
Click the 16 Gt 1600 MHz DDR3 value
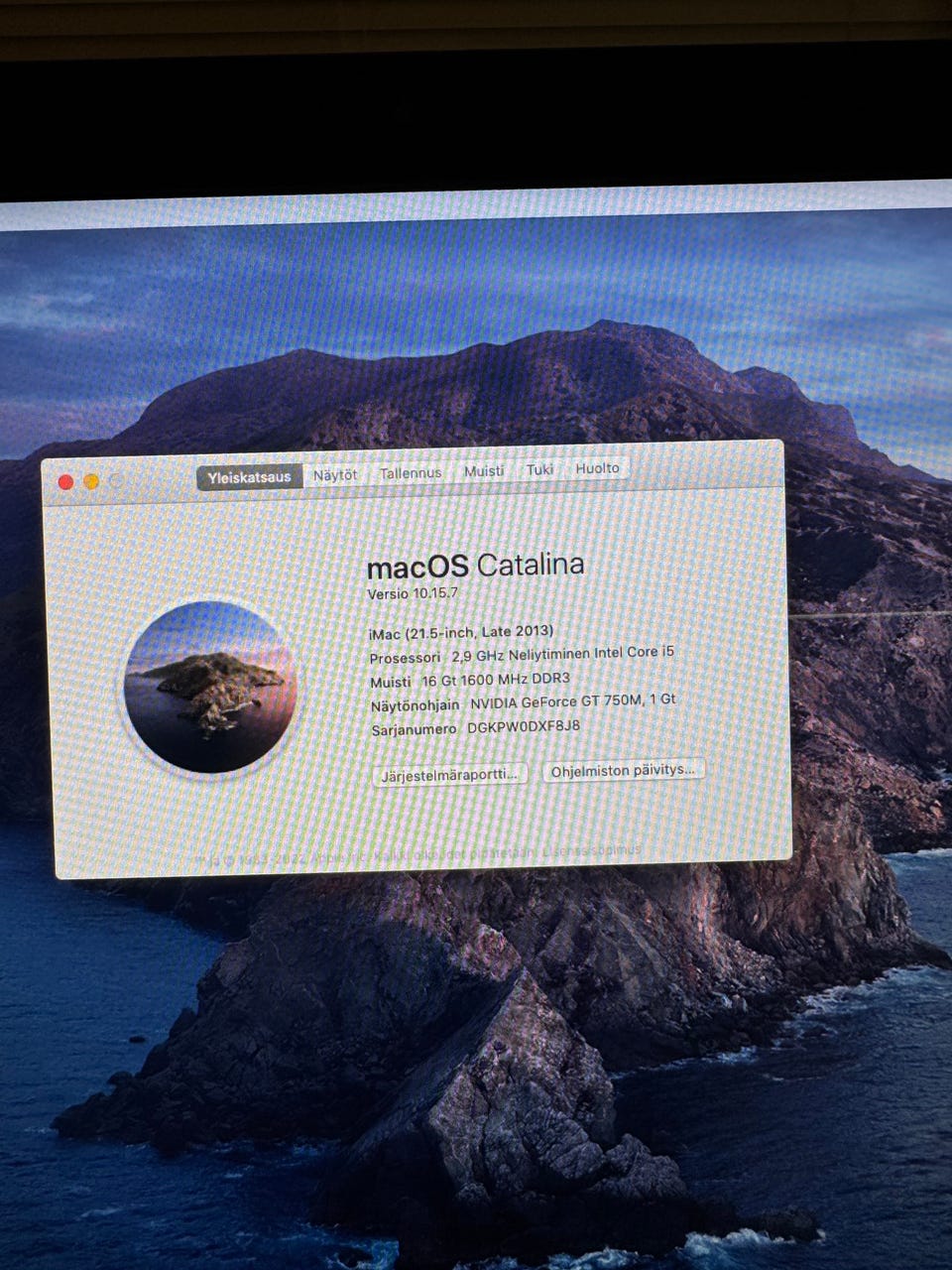pos(496,680)
